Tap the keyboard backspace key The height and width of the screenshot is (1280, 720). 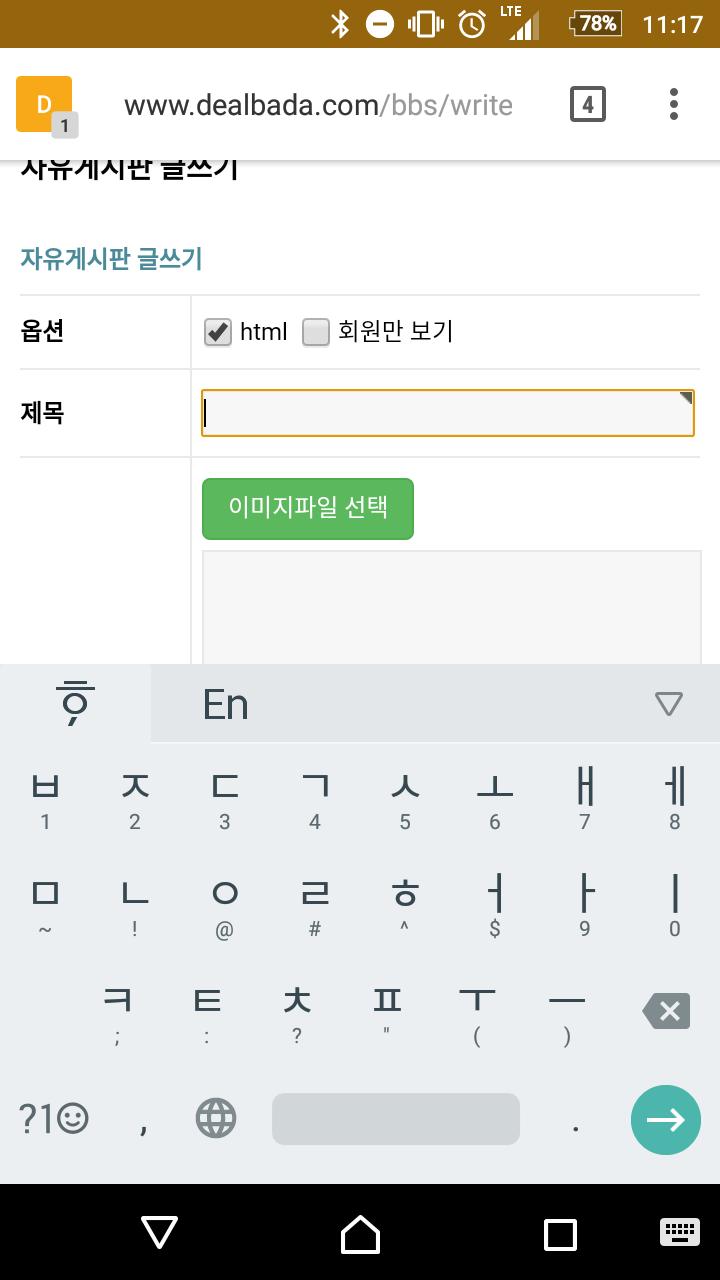[x=667, y=1011]
